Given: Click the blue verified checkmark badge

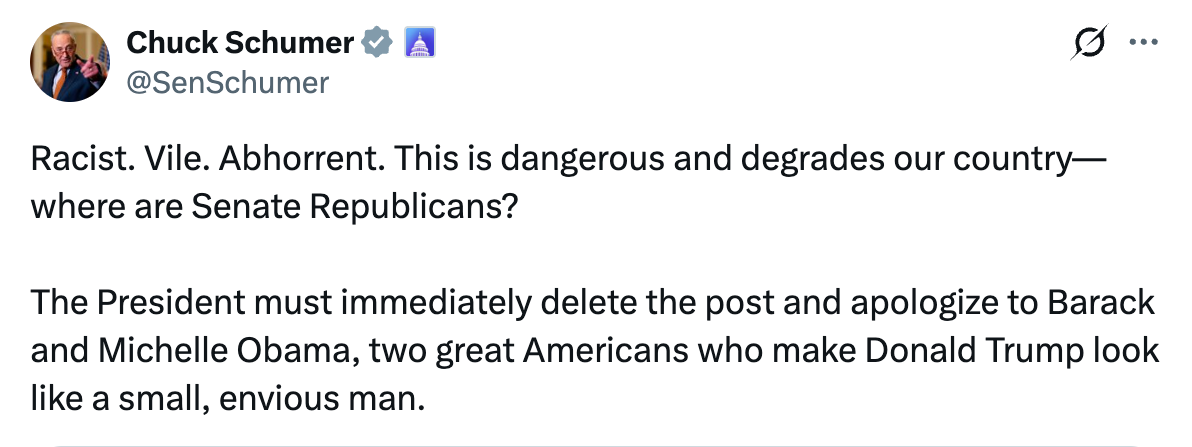Looking at the screenshot, I should pyautogui.click(x=376, y=43).
